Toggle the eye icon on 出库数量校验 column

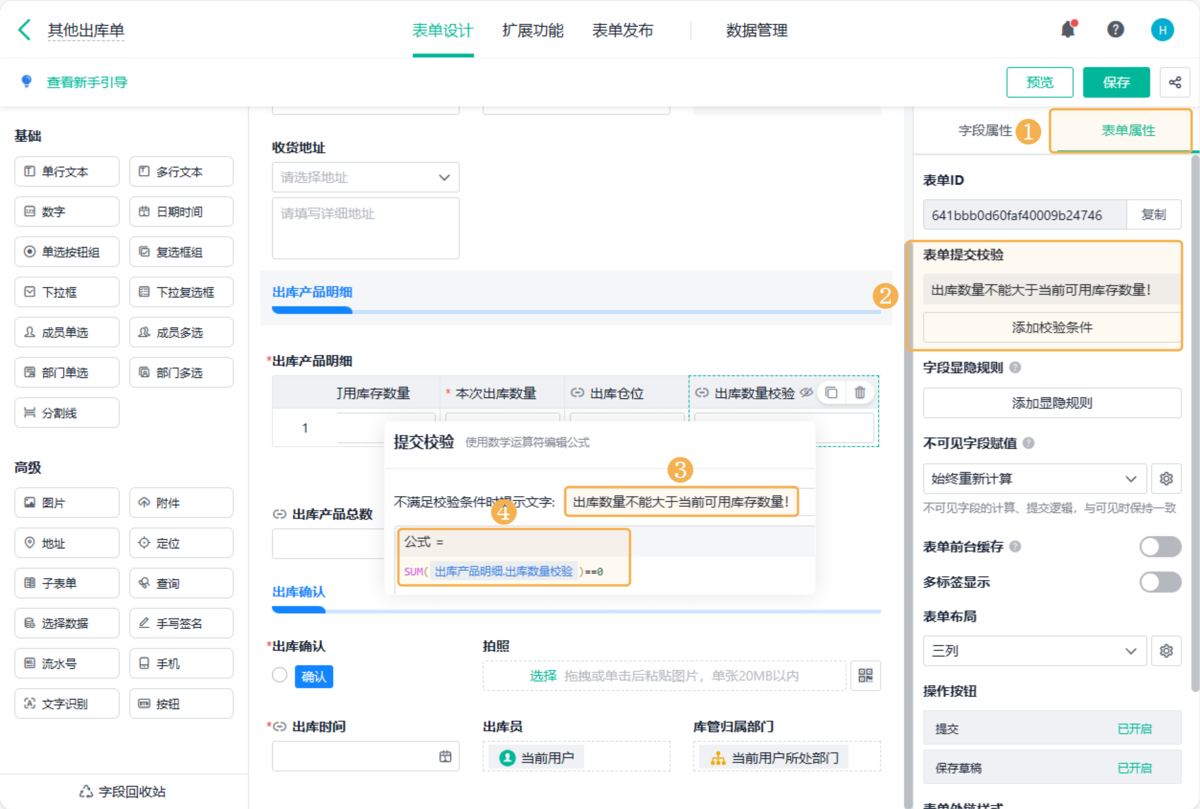805,393
